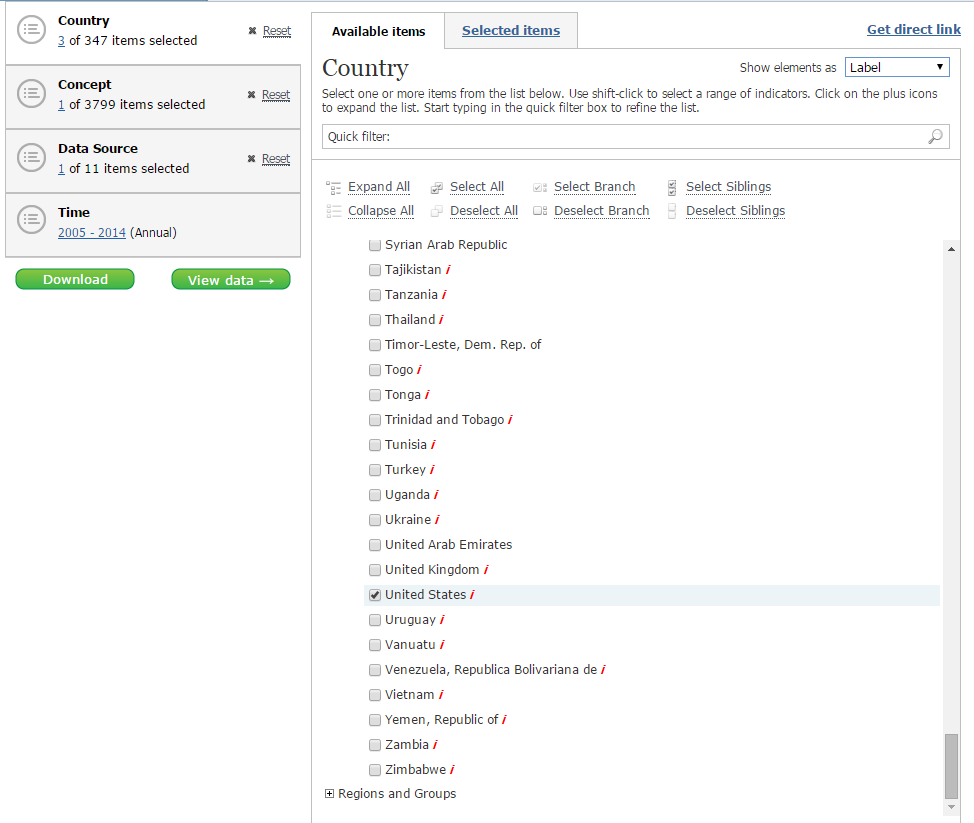Switch to the Selected items tab
Image resolution: width=974 pixels, height=823 pixels.
(x=510, y=31)
